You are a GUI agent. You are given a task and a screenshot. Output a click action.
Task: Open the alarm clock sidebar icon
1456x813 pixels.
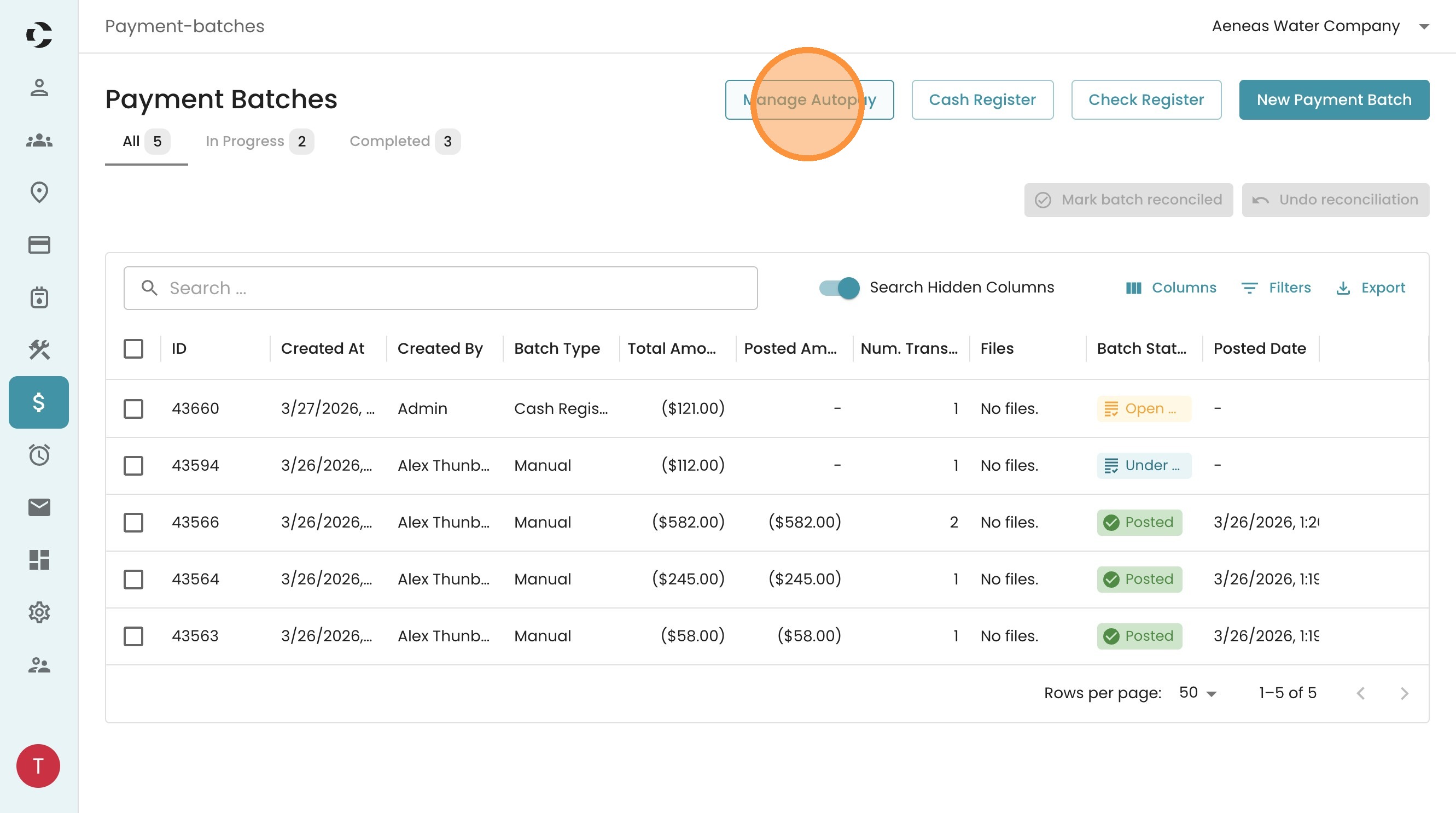pos(39,455)
